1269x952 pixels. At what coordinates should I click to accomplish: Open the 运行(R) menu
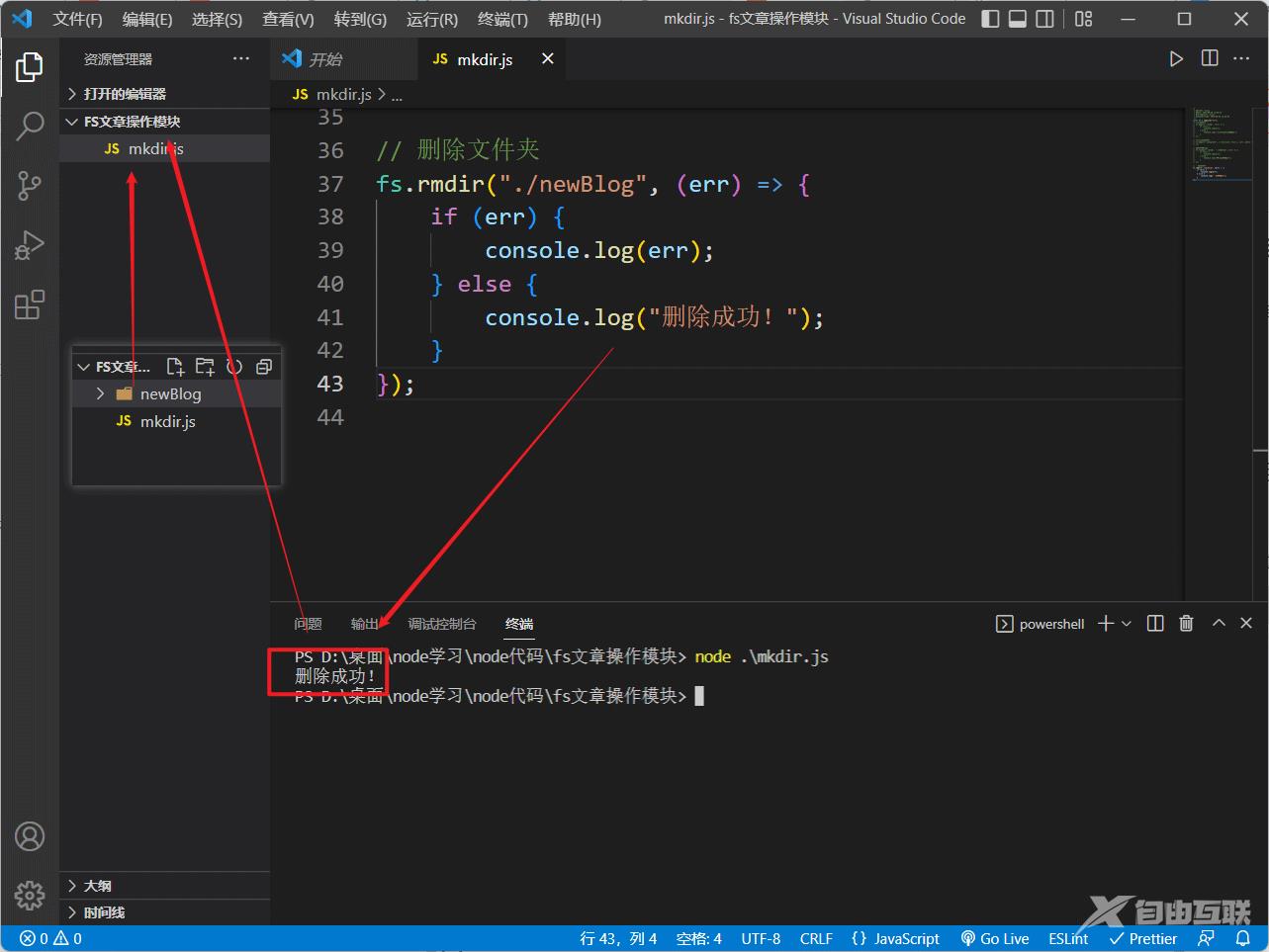click(432, 19)
